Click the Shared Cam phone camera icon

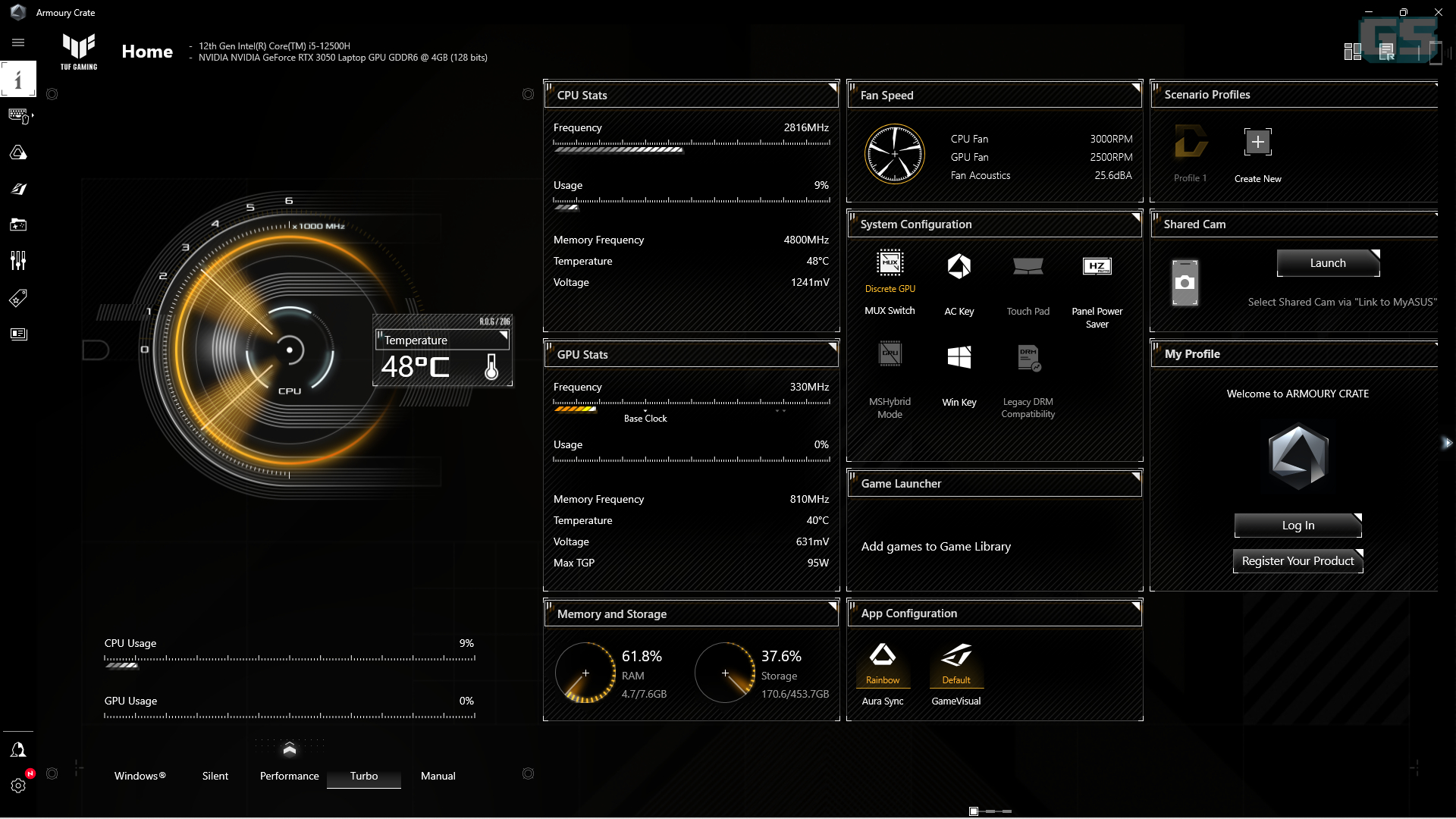(1185, 283)
